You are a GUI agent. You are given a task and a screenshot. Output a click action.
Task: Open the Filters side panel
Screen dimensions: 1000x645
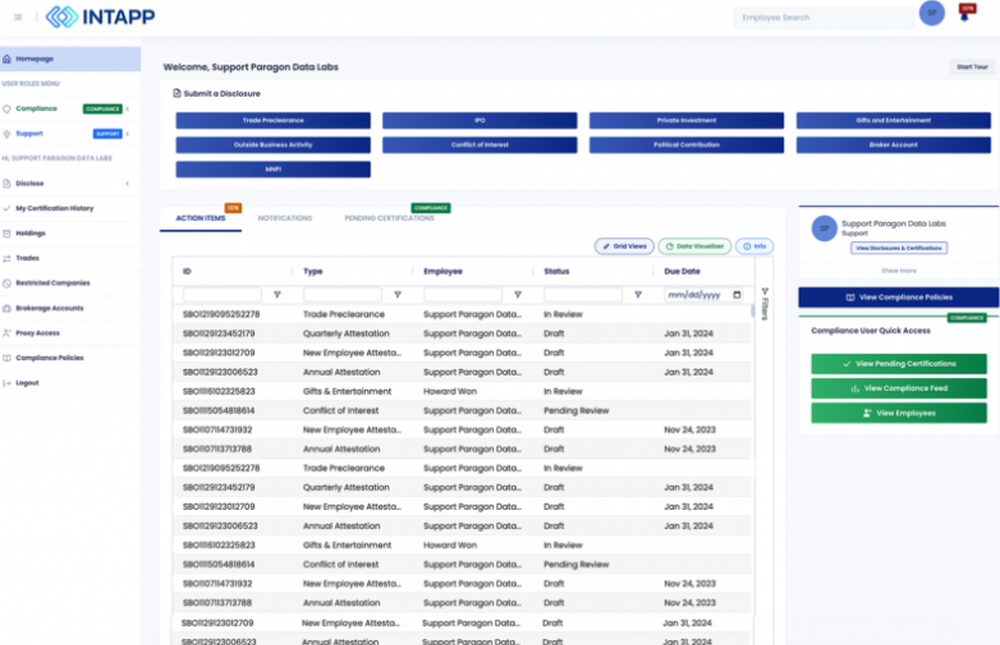pyautogui.click(x=765, y=304)
